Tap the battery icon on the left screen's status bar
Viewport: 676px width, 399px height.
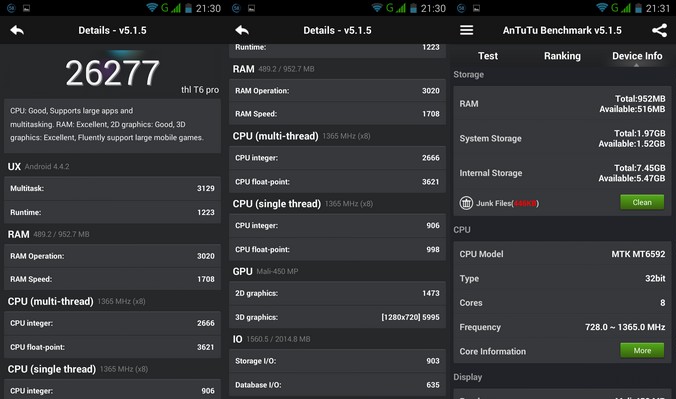tap(188, 8)
